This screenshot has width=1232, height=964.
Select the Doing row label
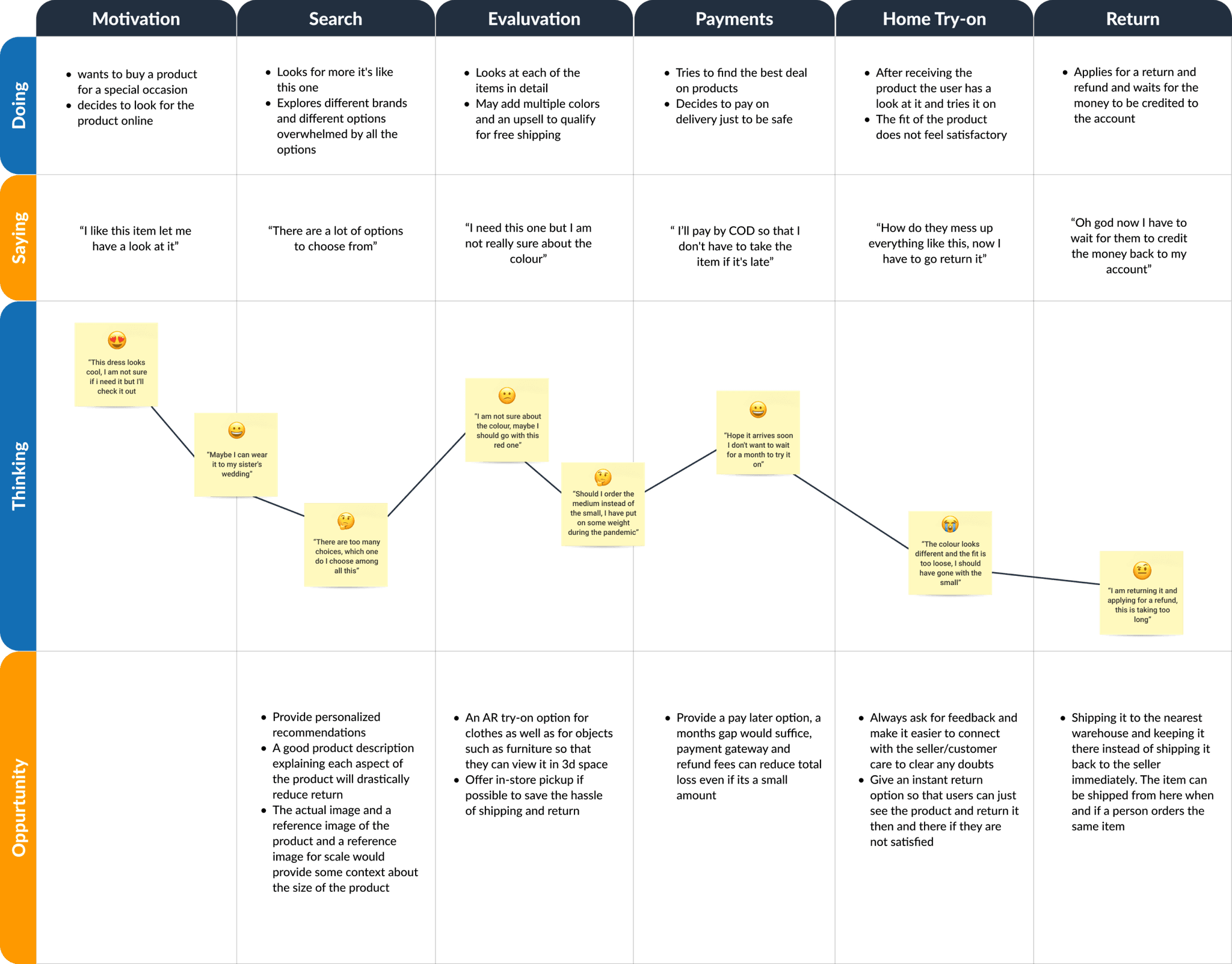click(x=19, y=105)
